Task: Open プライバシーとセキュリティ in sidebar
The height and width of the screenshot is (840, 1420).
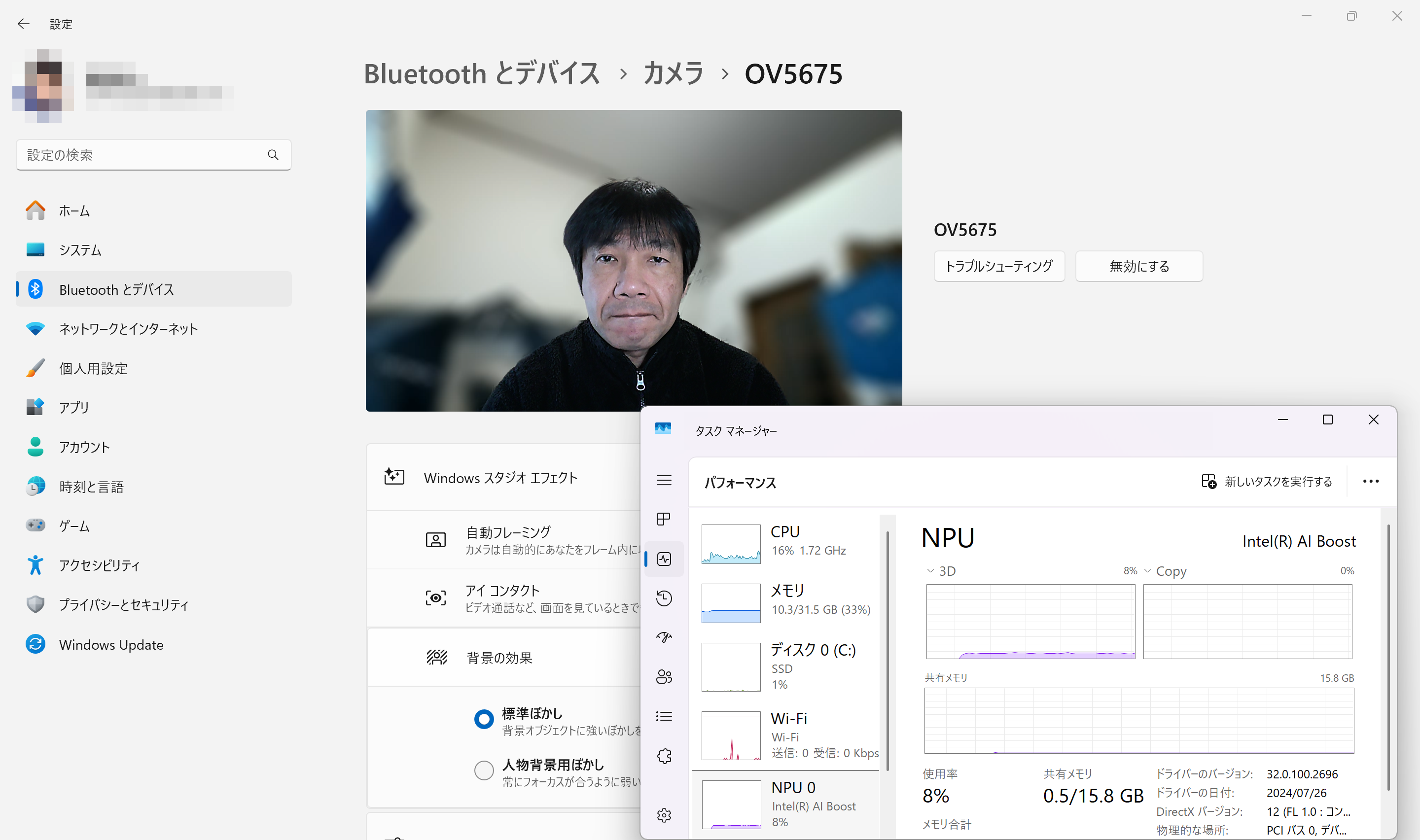Action: click(x=123, y=604)
